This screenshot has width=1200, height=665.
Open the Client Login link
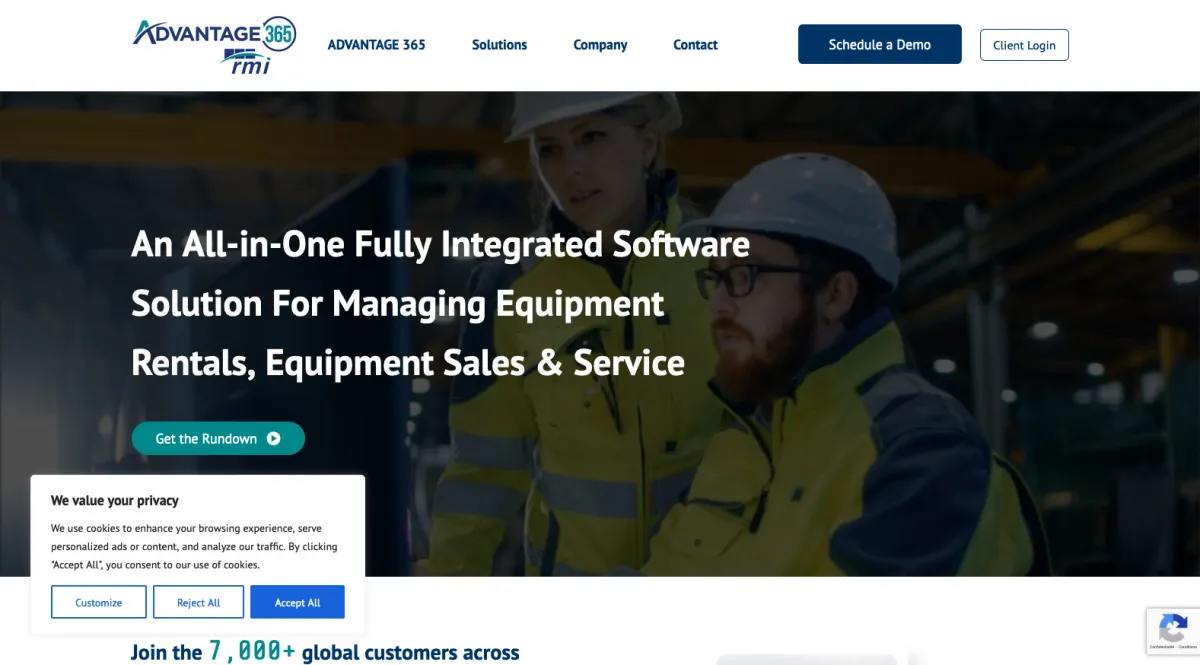tap(1024, 45)
